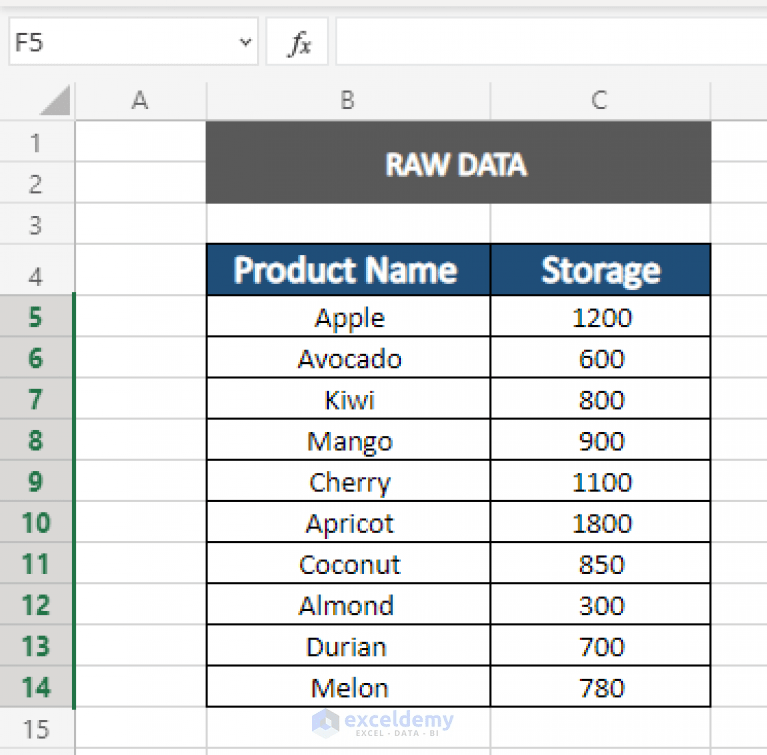The image size is (767, 755).
Task: Click the storage value 780
Action: click(x=600, y=686)
